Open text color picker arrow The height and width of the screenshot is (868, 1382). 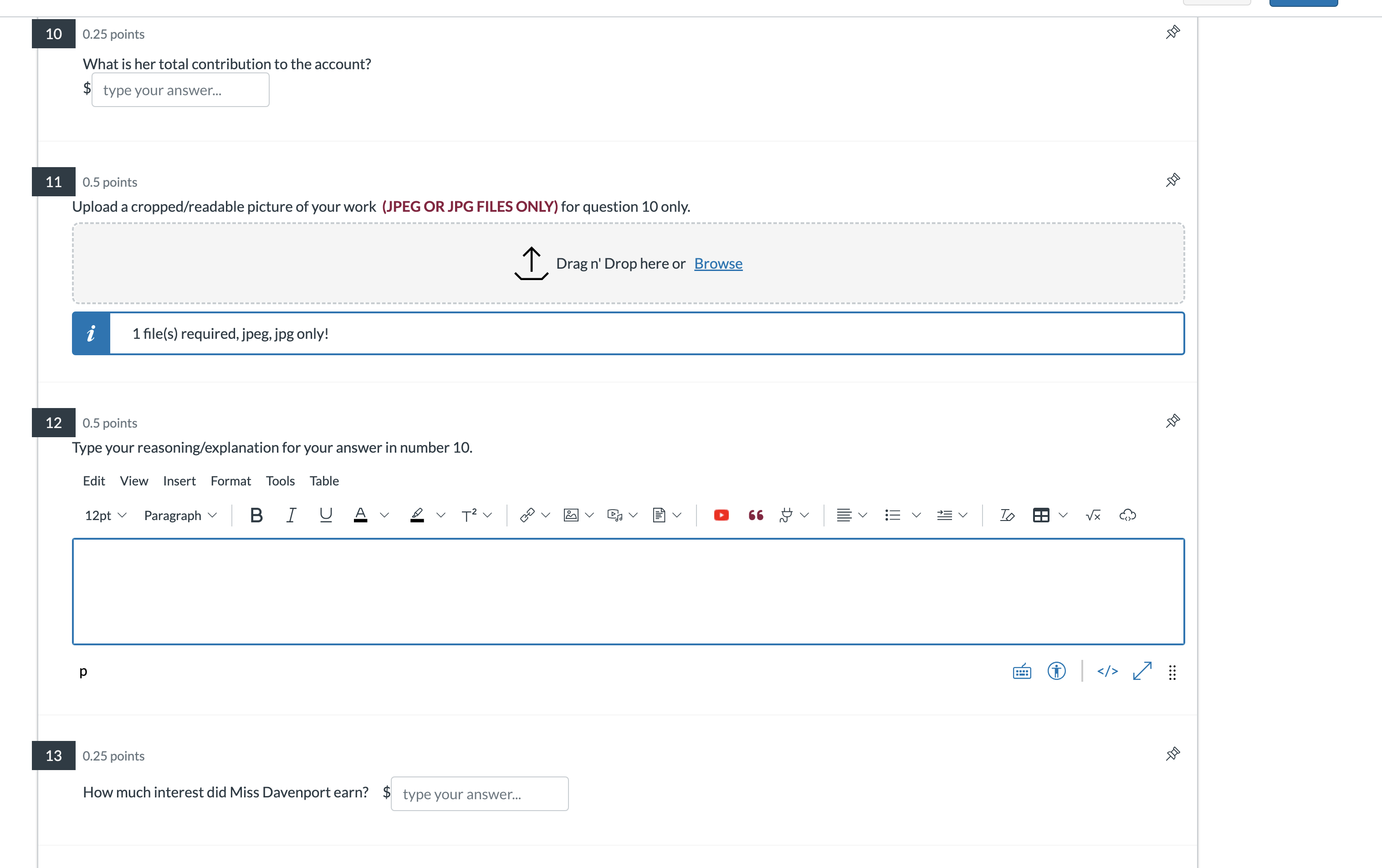pos(384,515)
